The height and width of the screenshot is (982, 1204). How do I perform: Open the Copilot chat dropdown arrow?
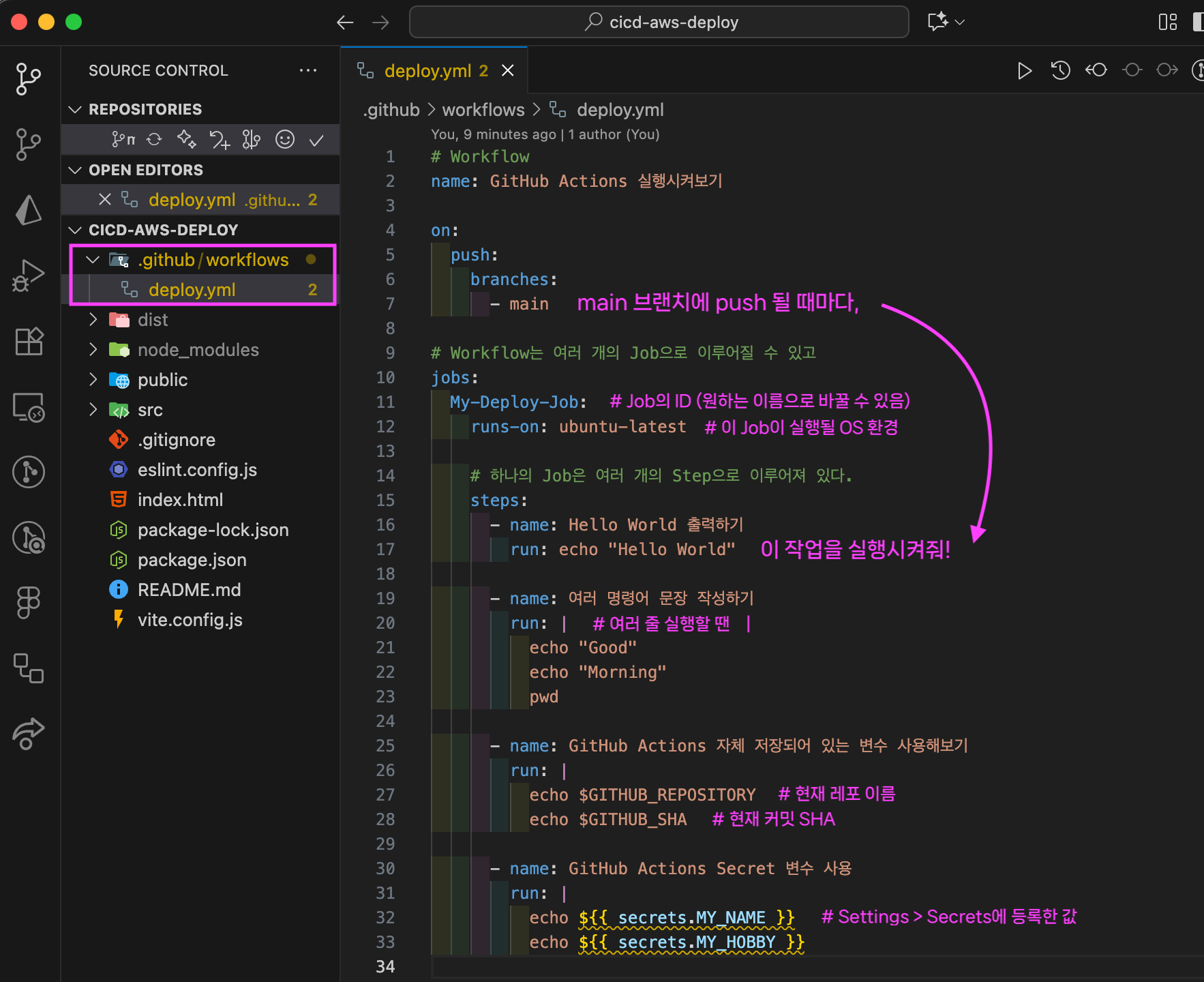[960, 22]
